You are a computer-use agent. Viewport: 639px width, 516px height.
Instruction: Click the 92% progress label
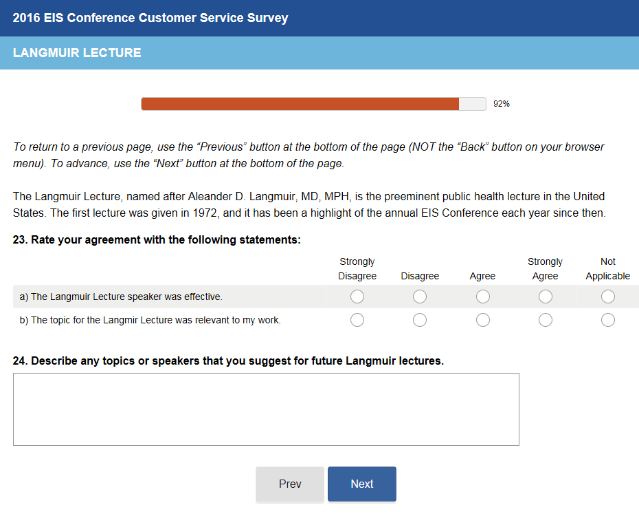pyautogui.click(x=502, y=104)
